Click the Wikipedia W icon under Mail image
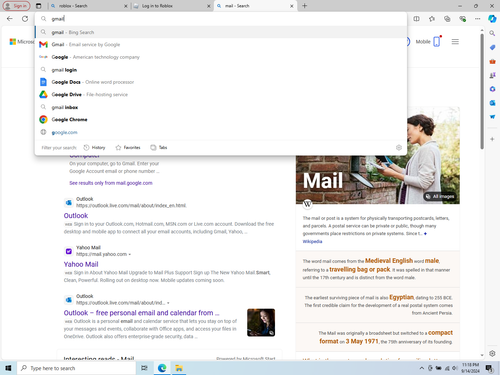 307,203
